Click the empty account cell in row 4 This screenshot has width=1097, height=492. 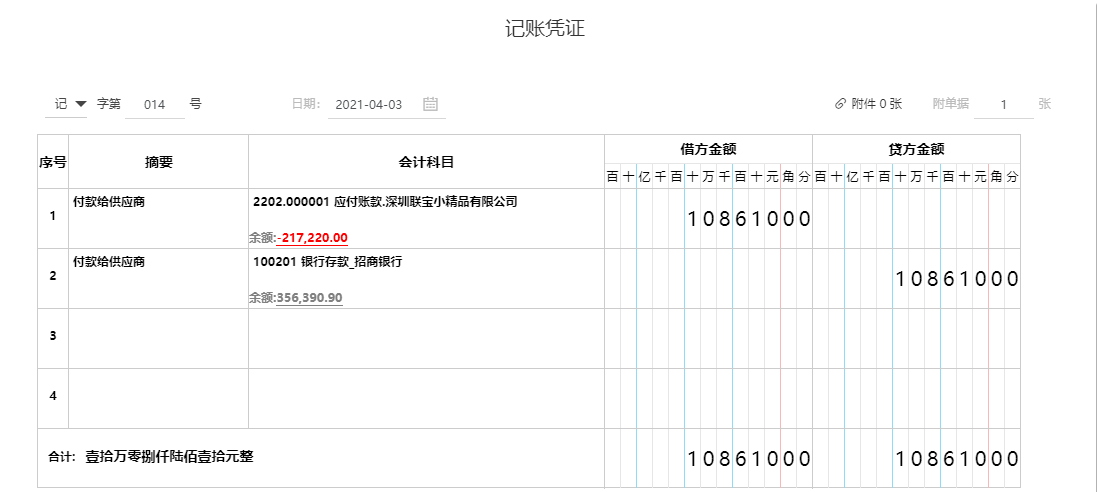point(426,398)
